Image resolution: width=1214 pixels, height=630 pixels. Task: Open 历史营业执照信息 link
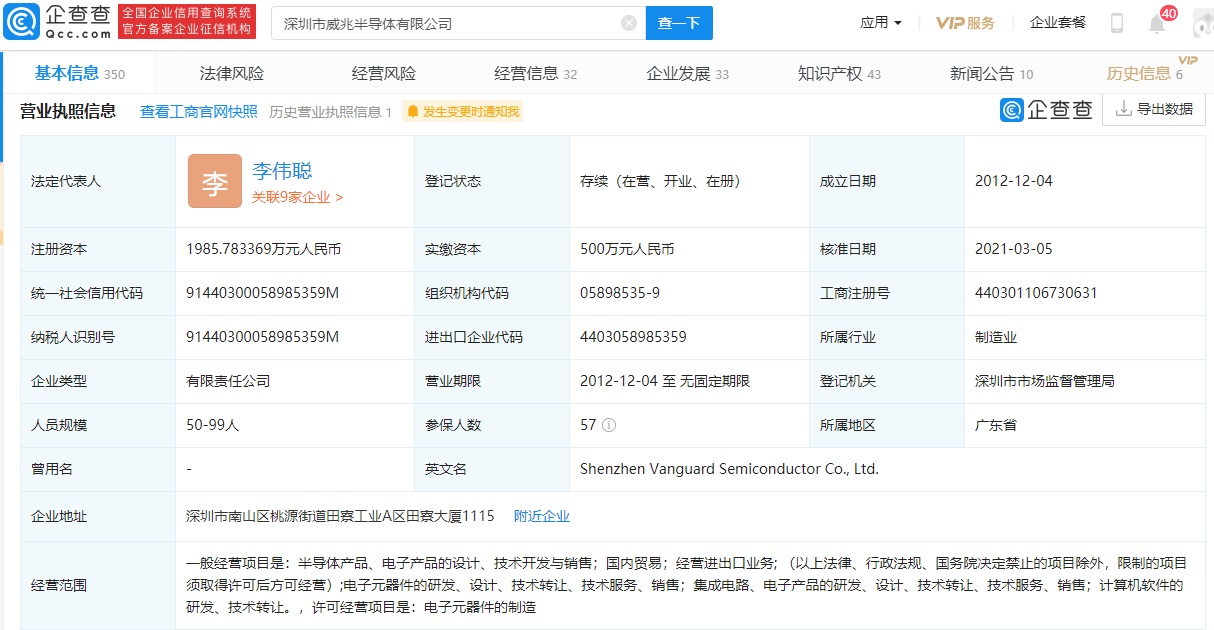coord(331,111)
